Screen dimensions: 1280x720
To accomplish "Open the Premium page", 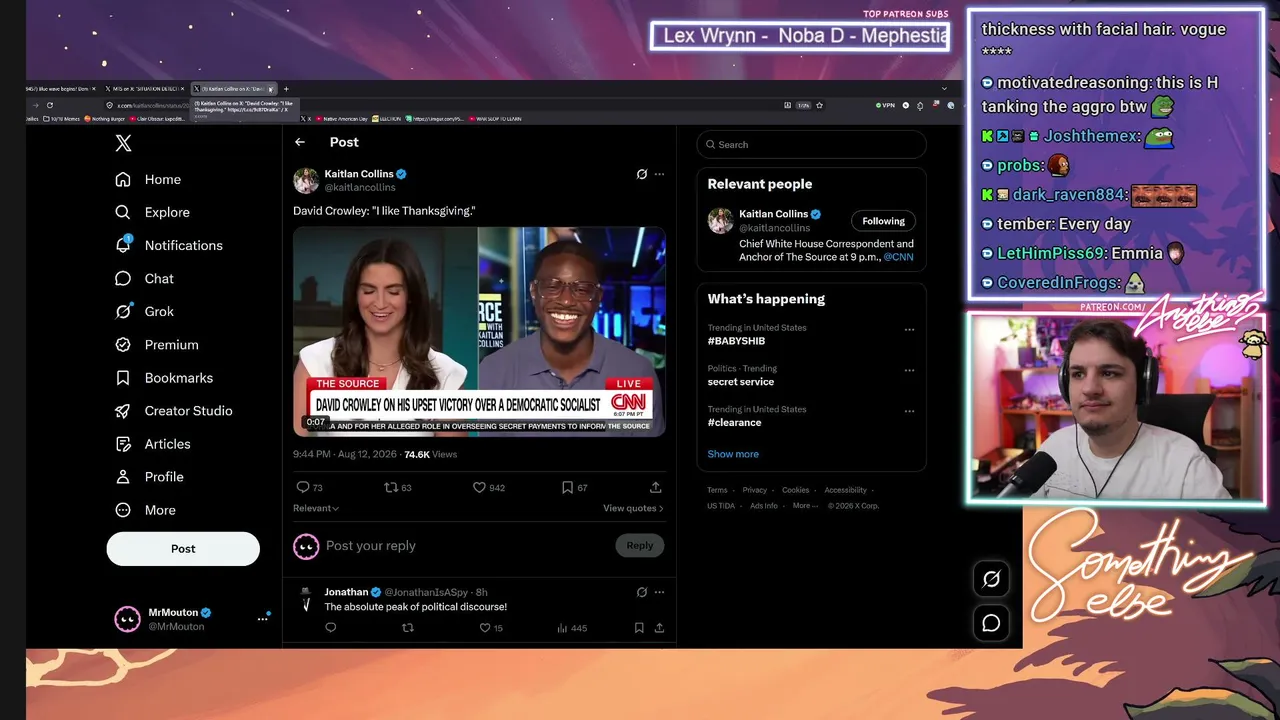I will click(157, 344).
